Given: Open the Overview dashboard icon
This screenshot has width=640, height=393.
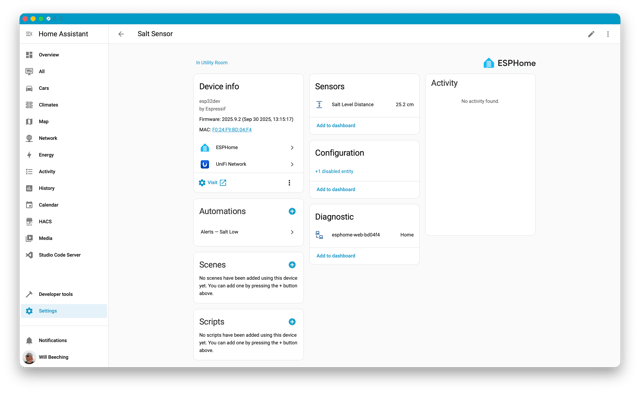Looking at the screenshot, I should tap(29, 55).
